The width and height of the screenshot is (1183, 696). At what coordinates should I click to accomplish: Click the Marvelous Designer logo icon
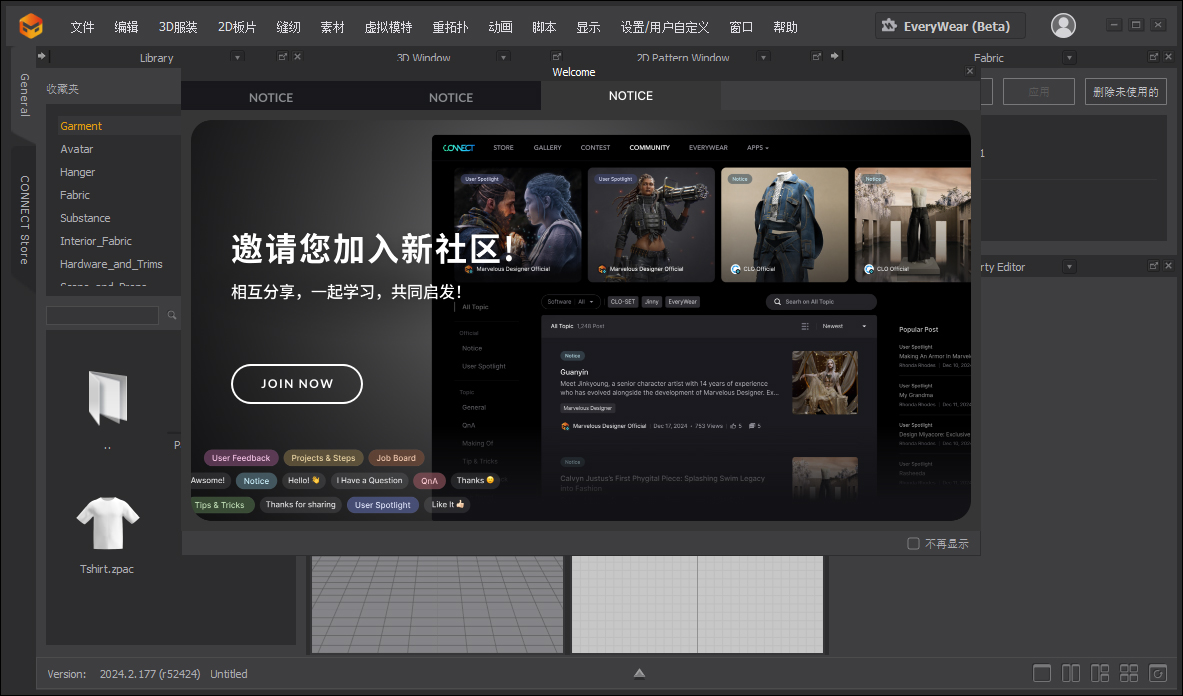(30, 25)
